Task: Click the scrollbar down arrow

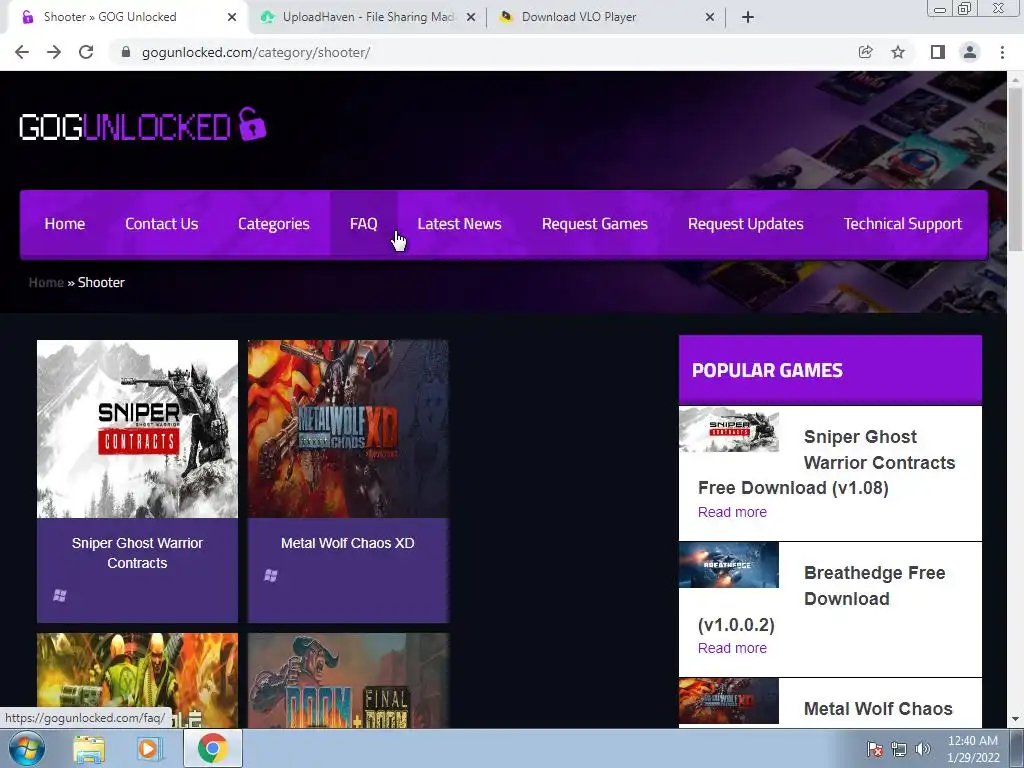Action: (x=1015, y=719)
